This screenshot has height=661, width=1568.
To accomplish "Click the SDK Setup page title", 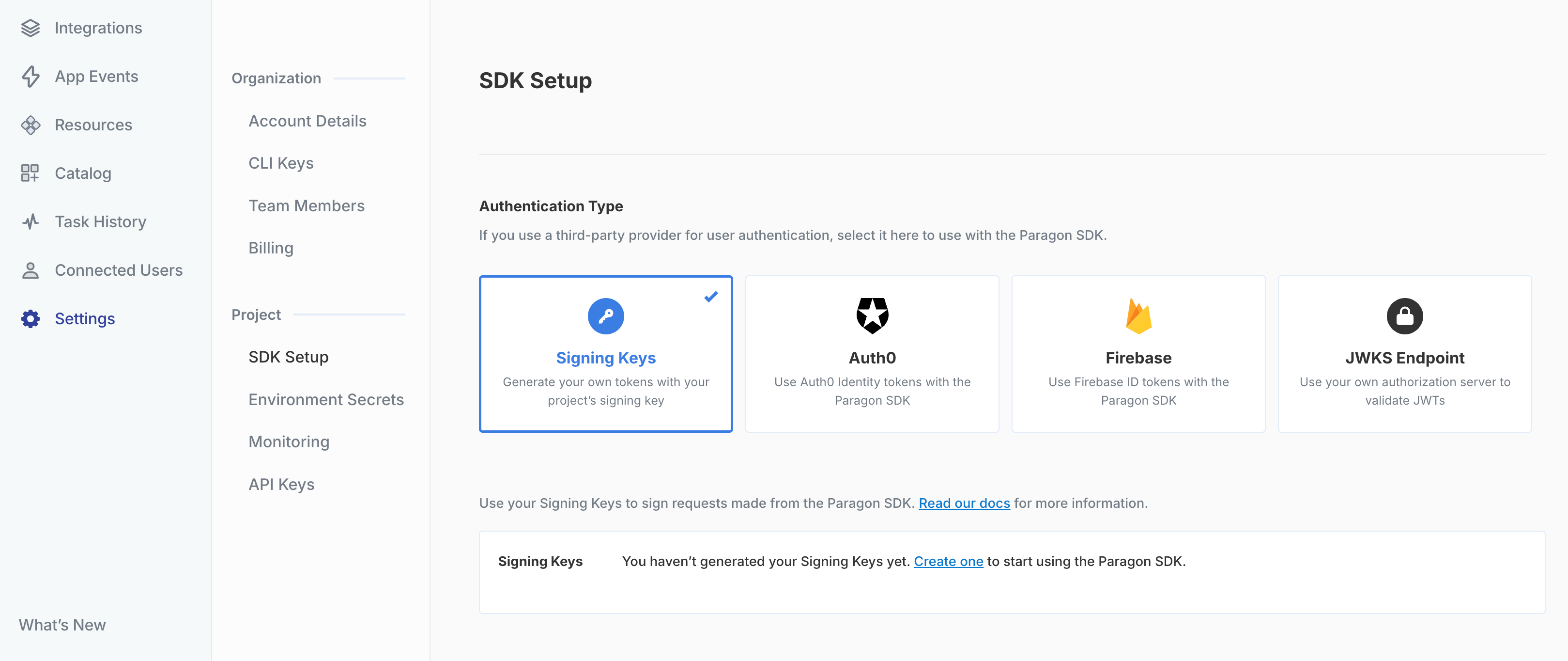I will pos(535,80).
